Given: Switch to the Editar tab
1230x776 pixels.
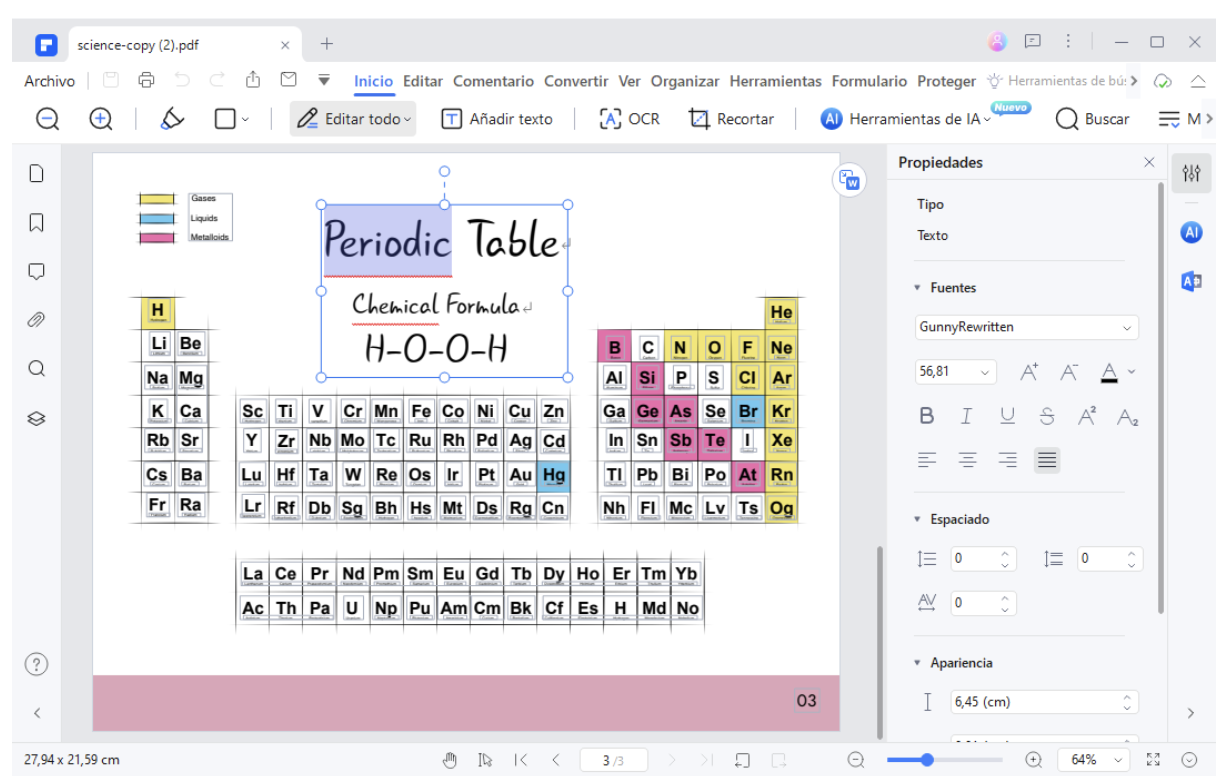Looking at the screenshot, I should pos(423,81).
